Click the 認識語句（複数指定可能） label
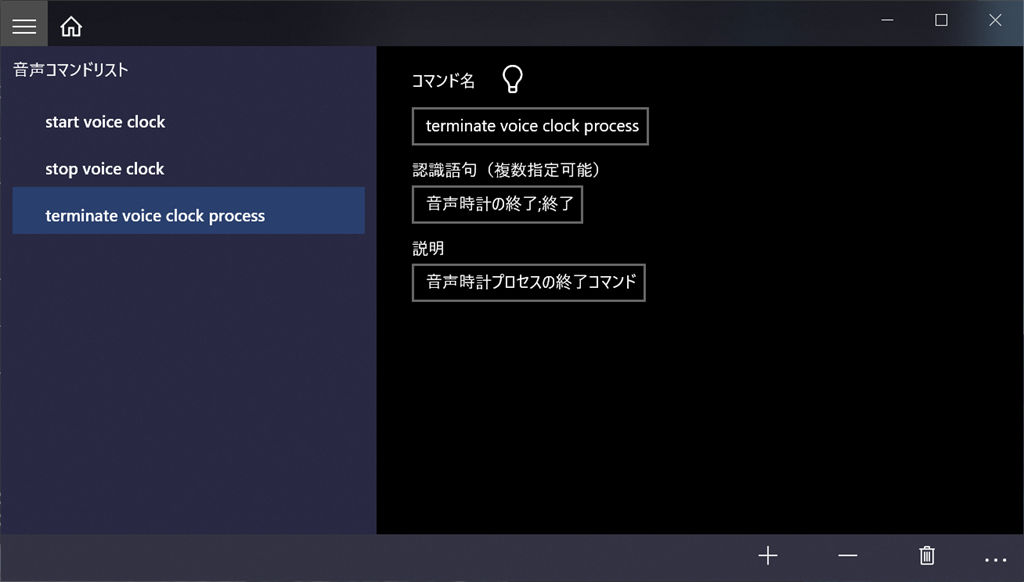The width and height of the screenshot is (1024, 582). pos(506,170)
